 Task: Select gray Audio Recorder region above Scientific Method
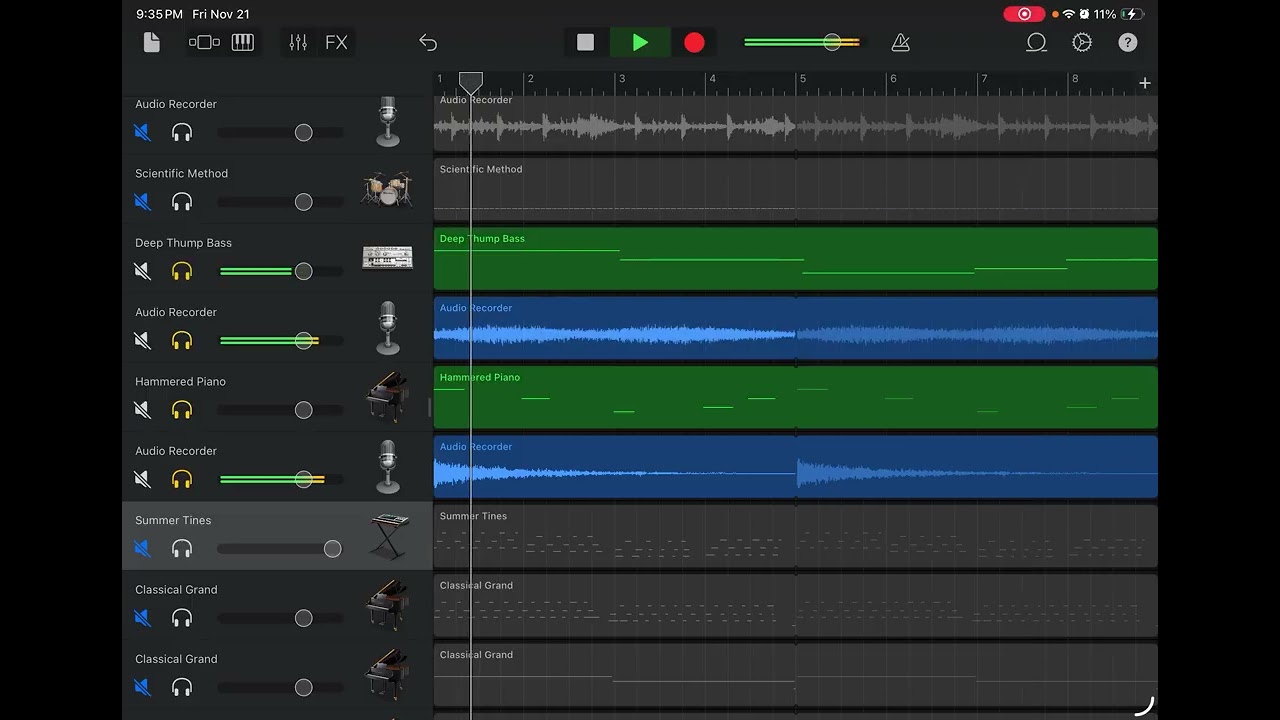[795, 122]
